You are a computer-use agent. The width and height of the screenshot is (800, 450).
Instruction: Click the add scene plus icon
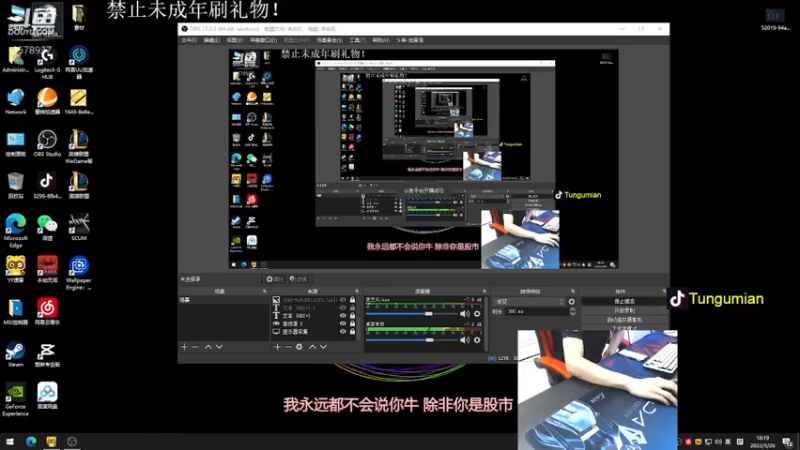[184, 347]
